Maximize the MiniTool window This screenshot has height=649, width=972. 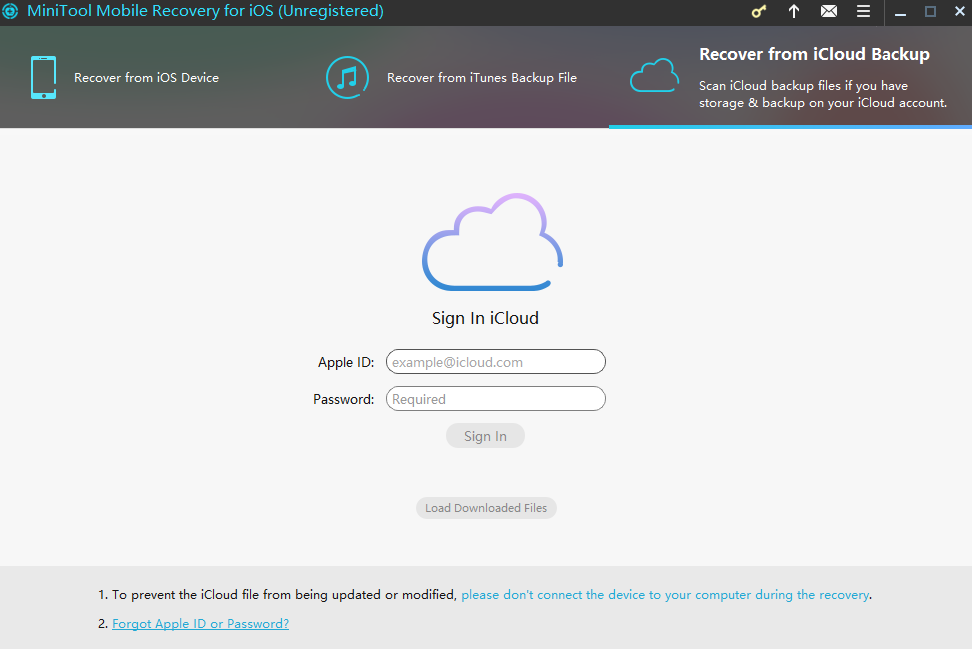point(930,12)
